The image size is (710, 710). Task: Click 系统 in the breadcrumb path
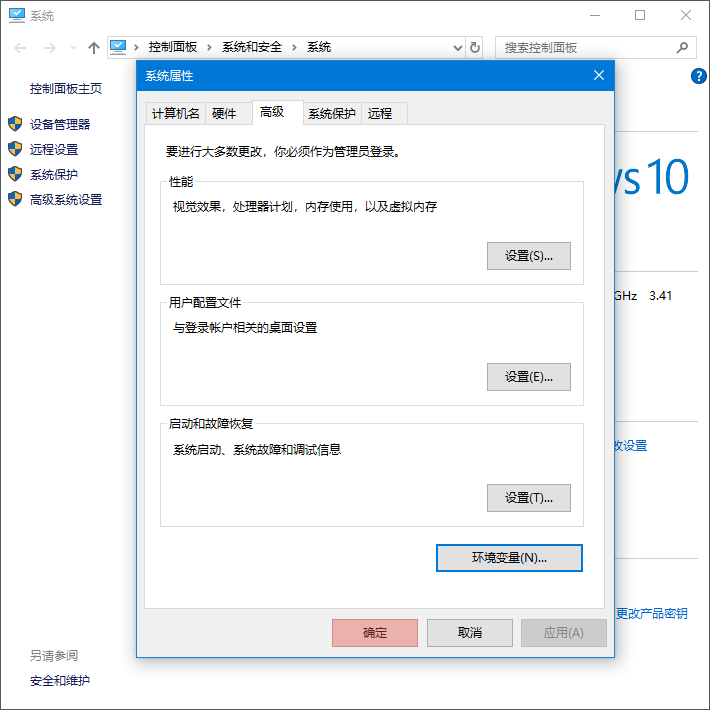319,47
